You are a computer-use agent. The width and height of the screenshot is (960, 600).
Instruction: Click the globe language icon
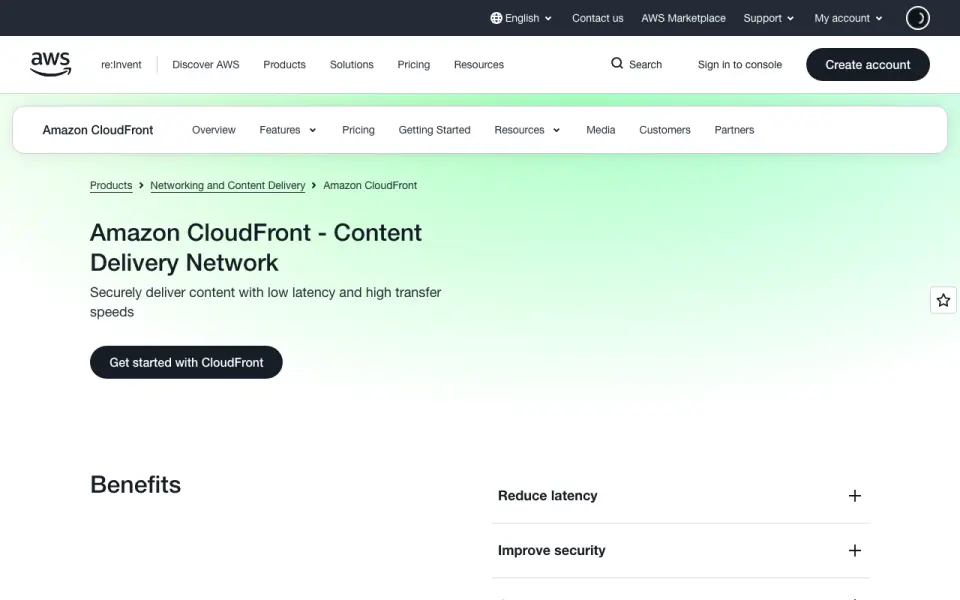[x=496, y=18]
